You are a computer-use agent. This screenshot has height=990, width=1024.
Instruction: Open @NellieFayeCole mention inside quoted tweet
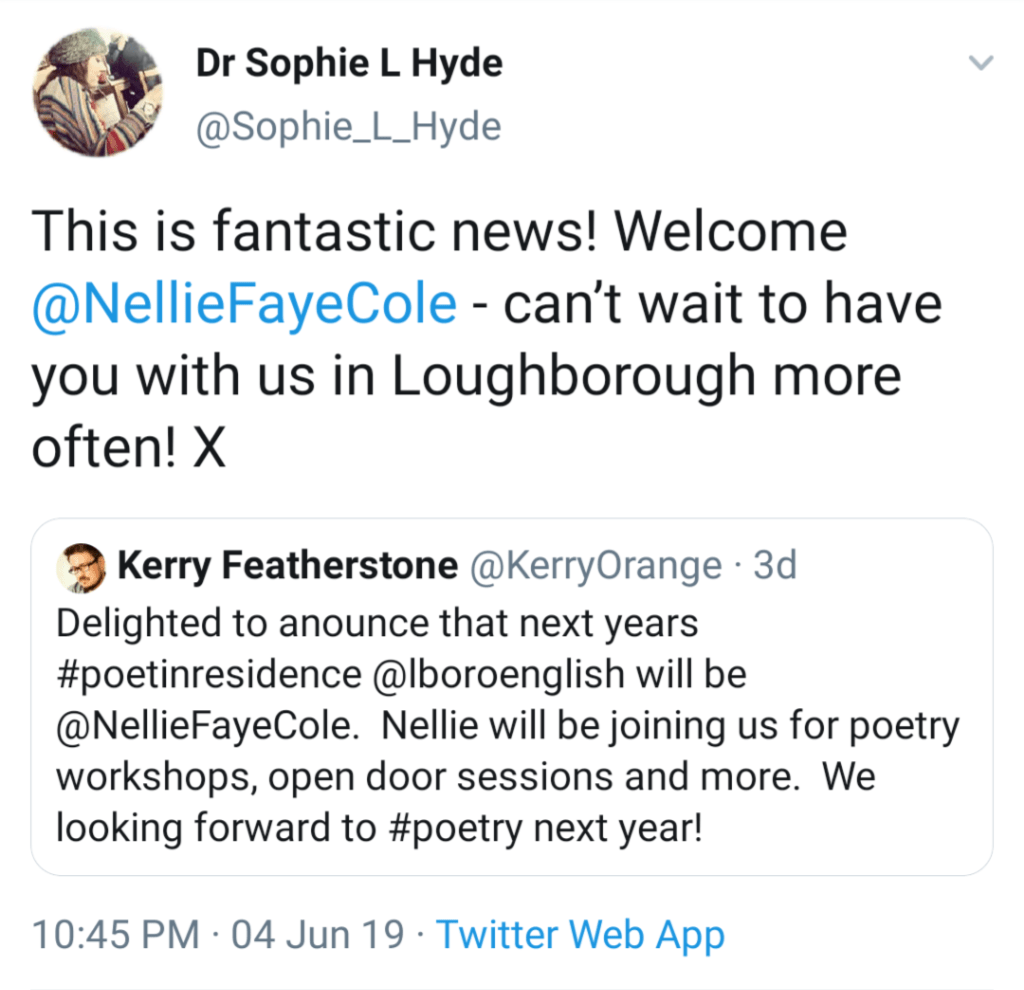click(206, 726)
